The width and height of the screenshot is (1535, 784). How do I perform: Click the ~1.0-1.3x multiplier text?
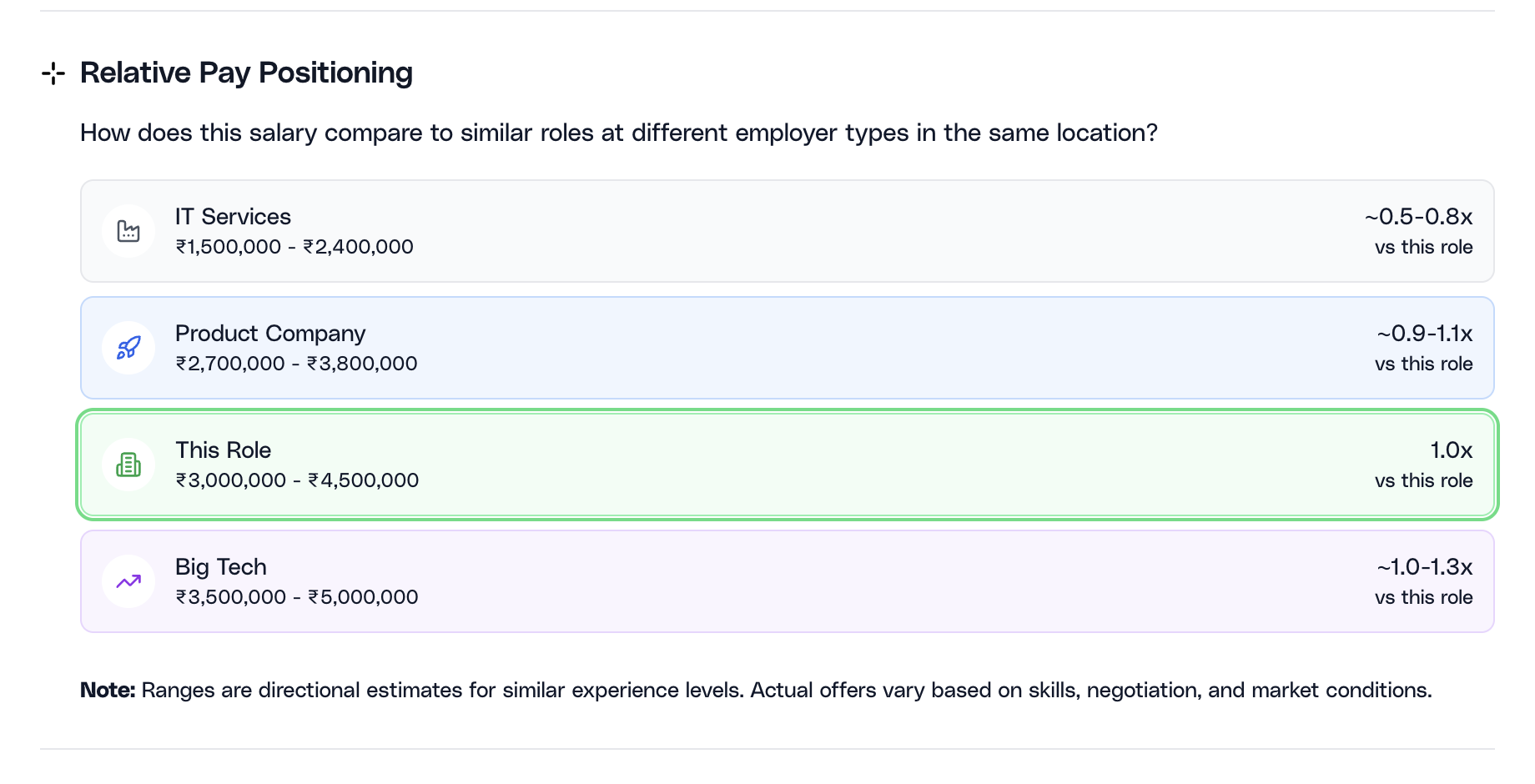[1424, 567]
